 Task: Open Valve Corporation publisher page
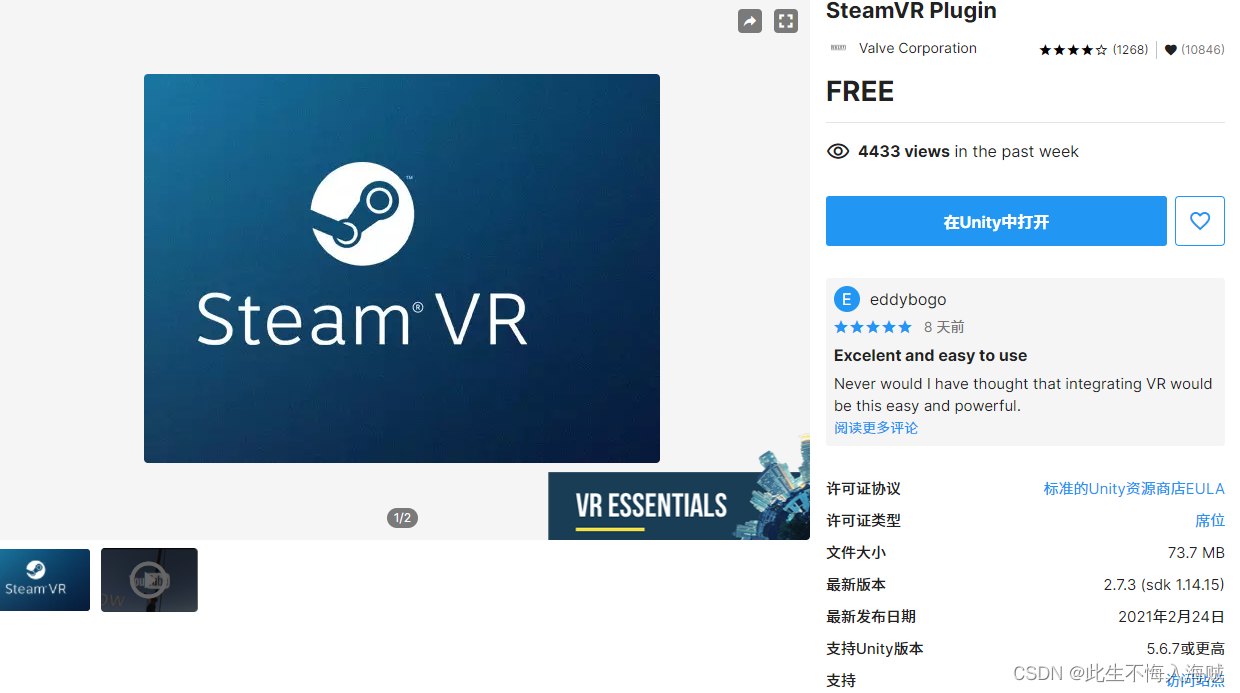pyautogui.click(x=918, y=48)
